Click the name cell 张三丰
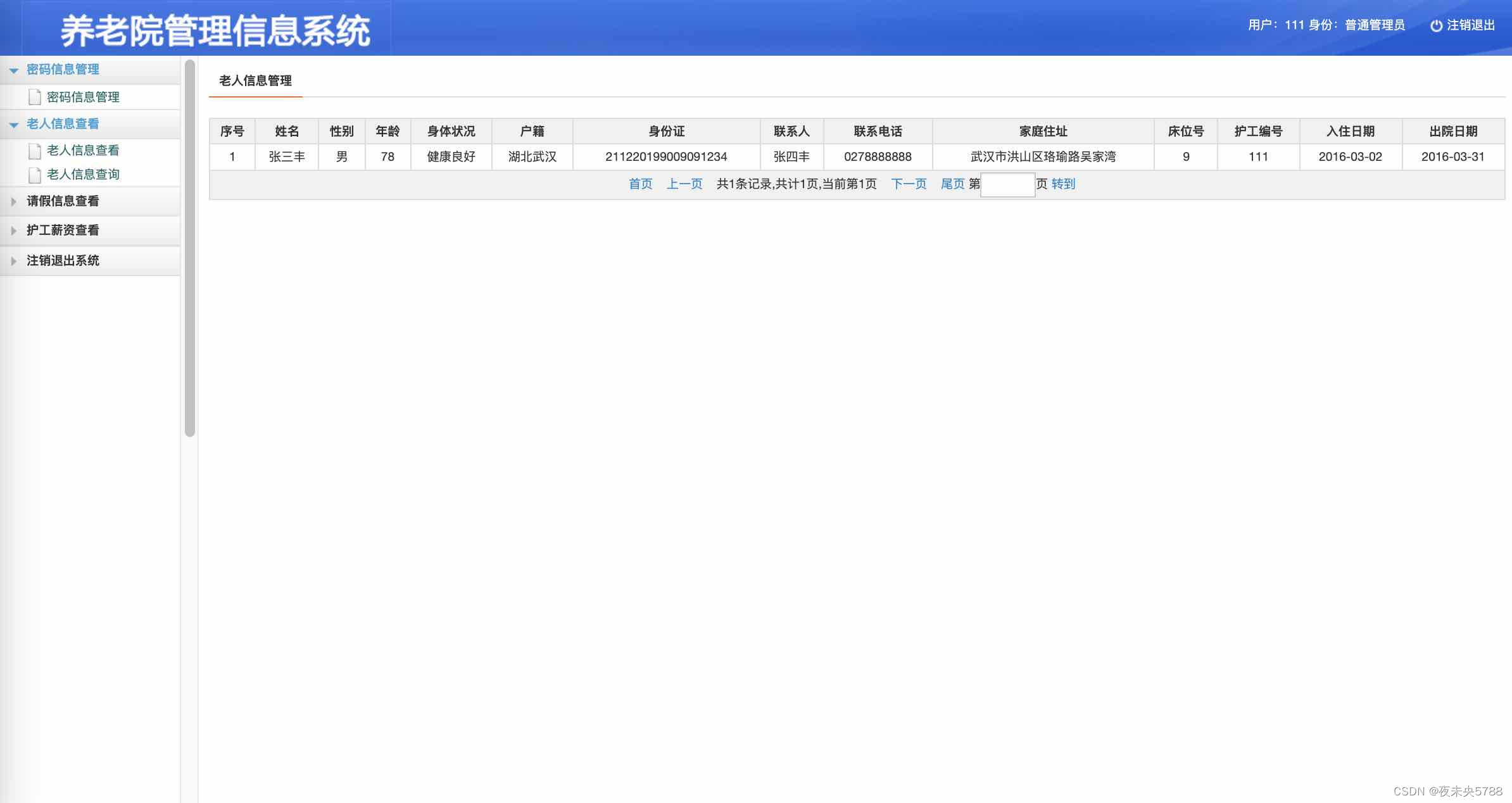 click(287, 156)
